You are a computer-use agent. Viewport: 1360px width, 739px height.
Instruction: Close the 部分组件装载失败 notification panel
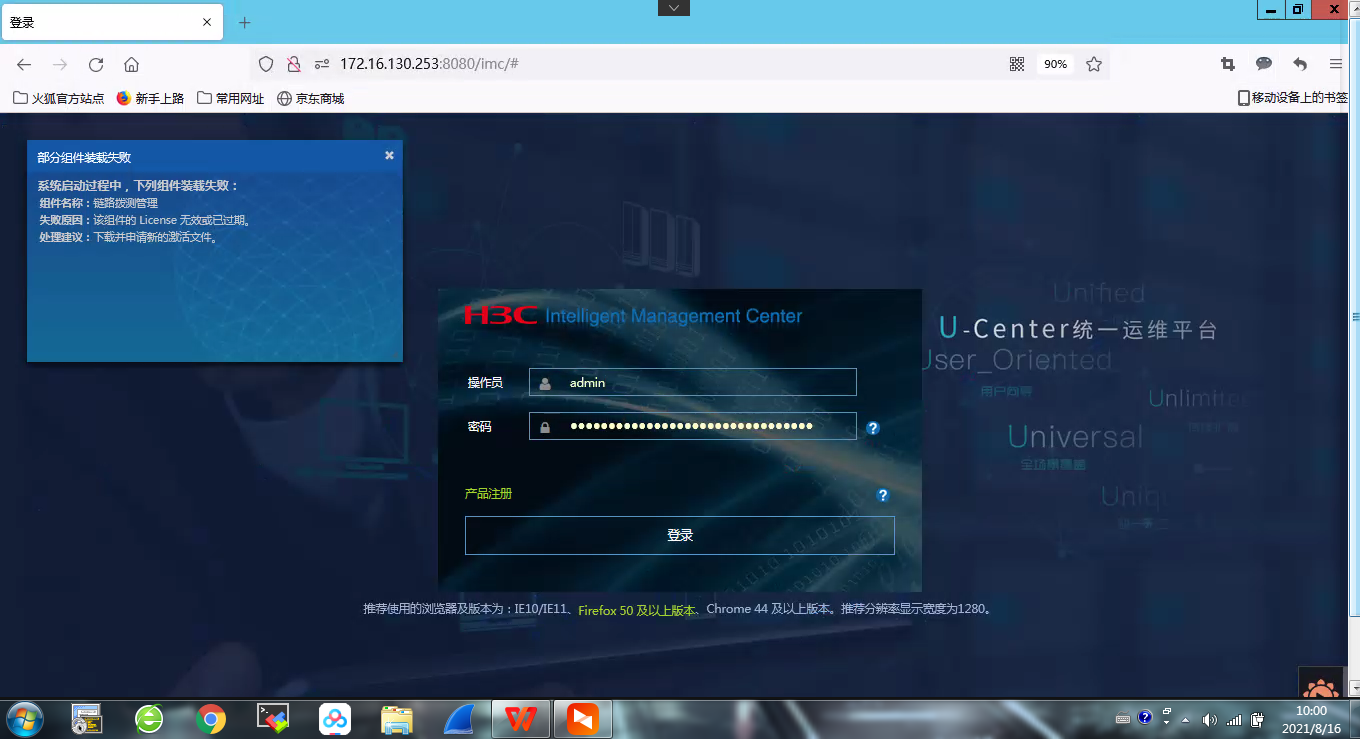pyautogui.click(x=389, y=155)
